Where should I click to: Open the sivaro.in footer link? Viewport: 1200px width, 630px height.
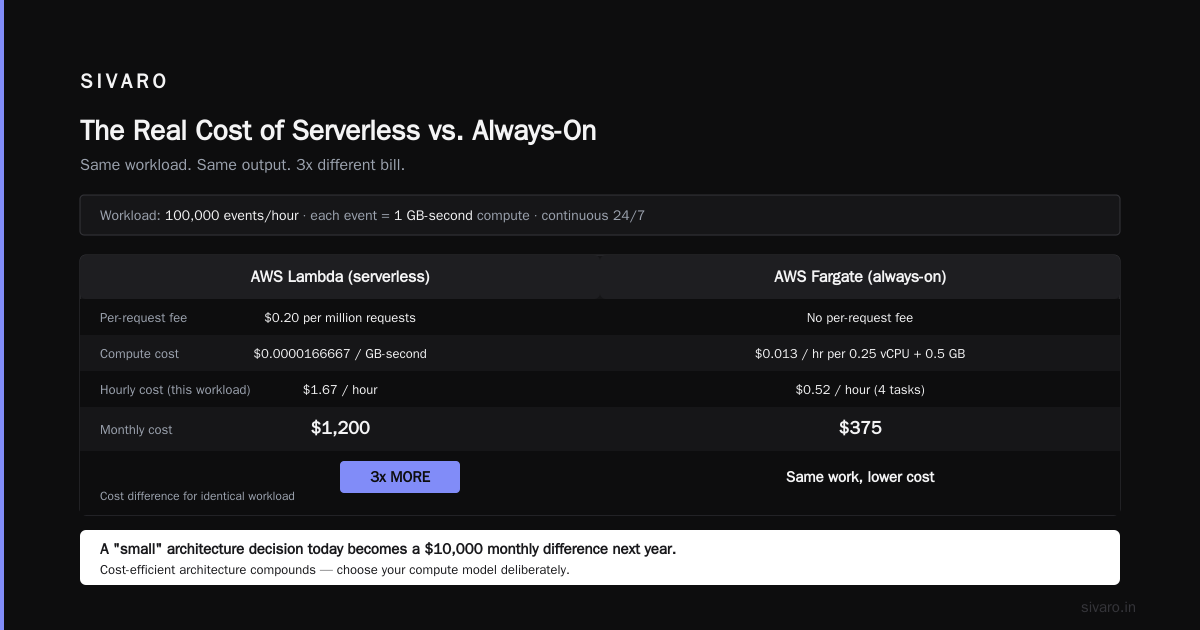(x=1108, y=607)
